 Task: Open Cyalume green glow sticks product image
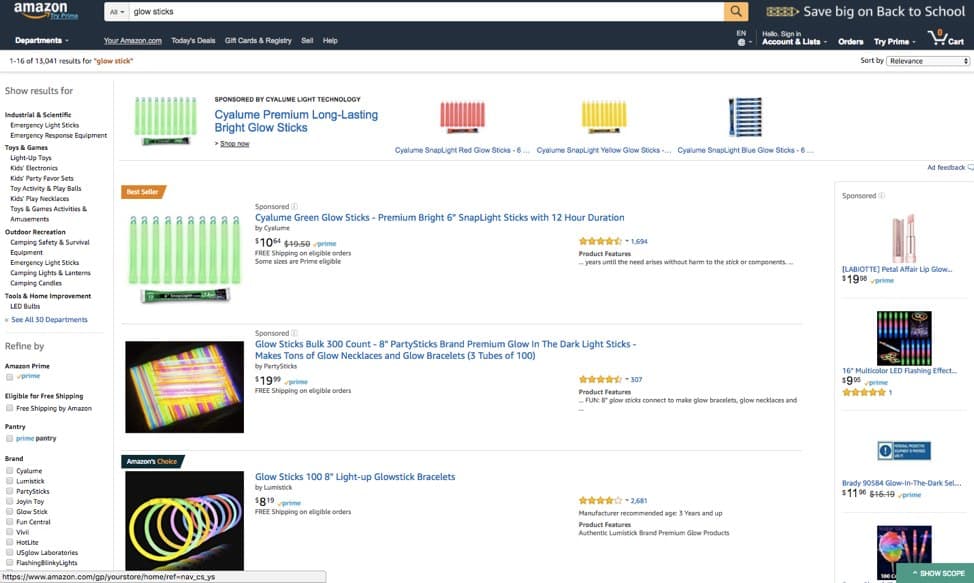184,258
